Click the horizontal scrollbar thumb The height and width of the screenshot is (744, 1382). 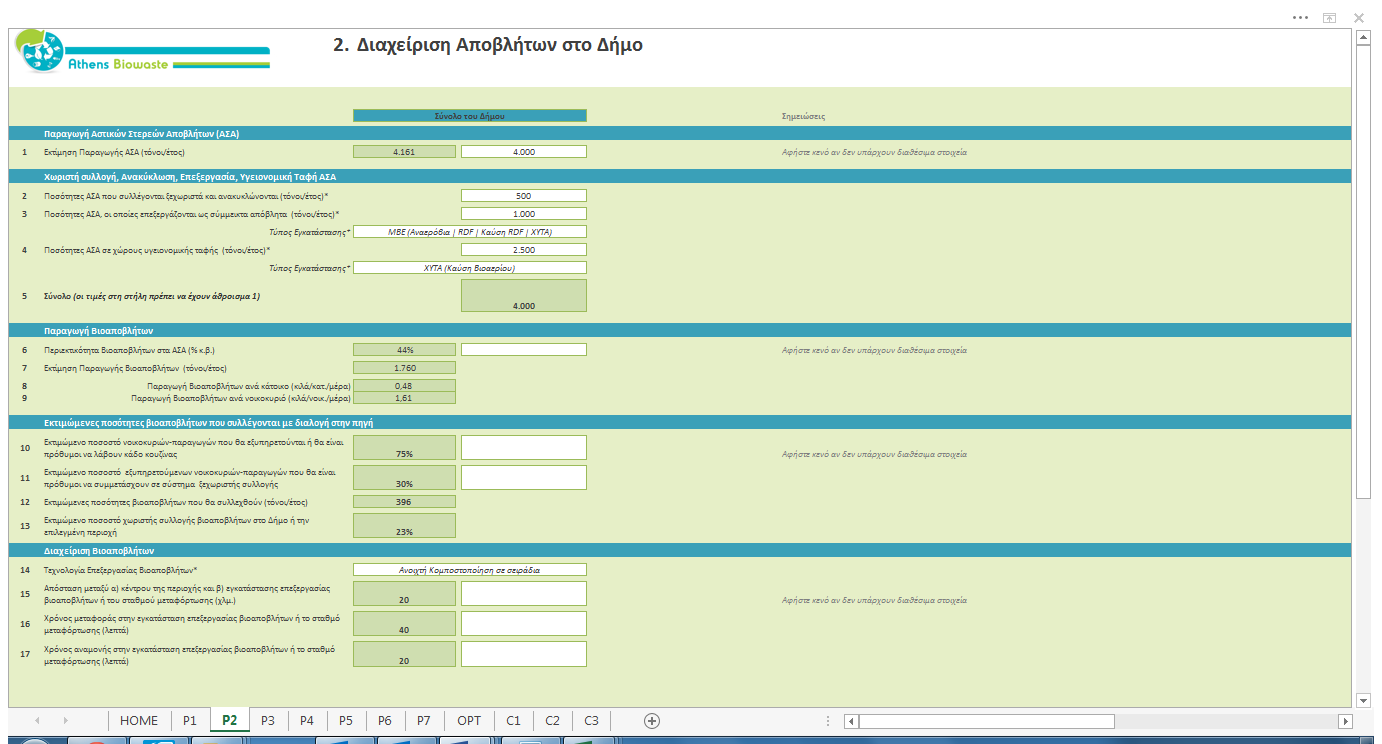tap(985, 721)
